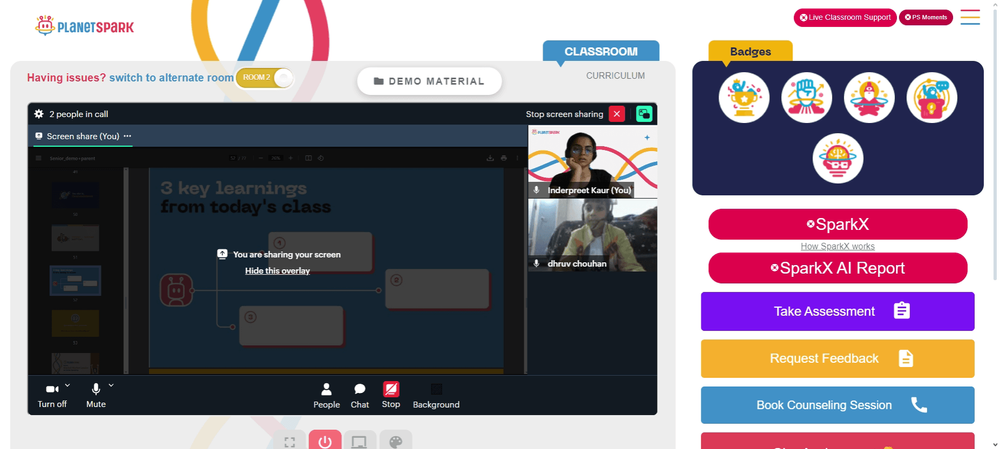1000x449 pixels.
Task: Click zoom out minus in PDF toolbar
Action: (261, 158)
